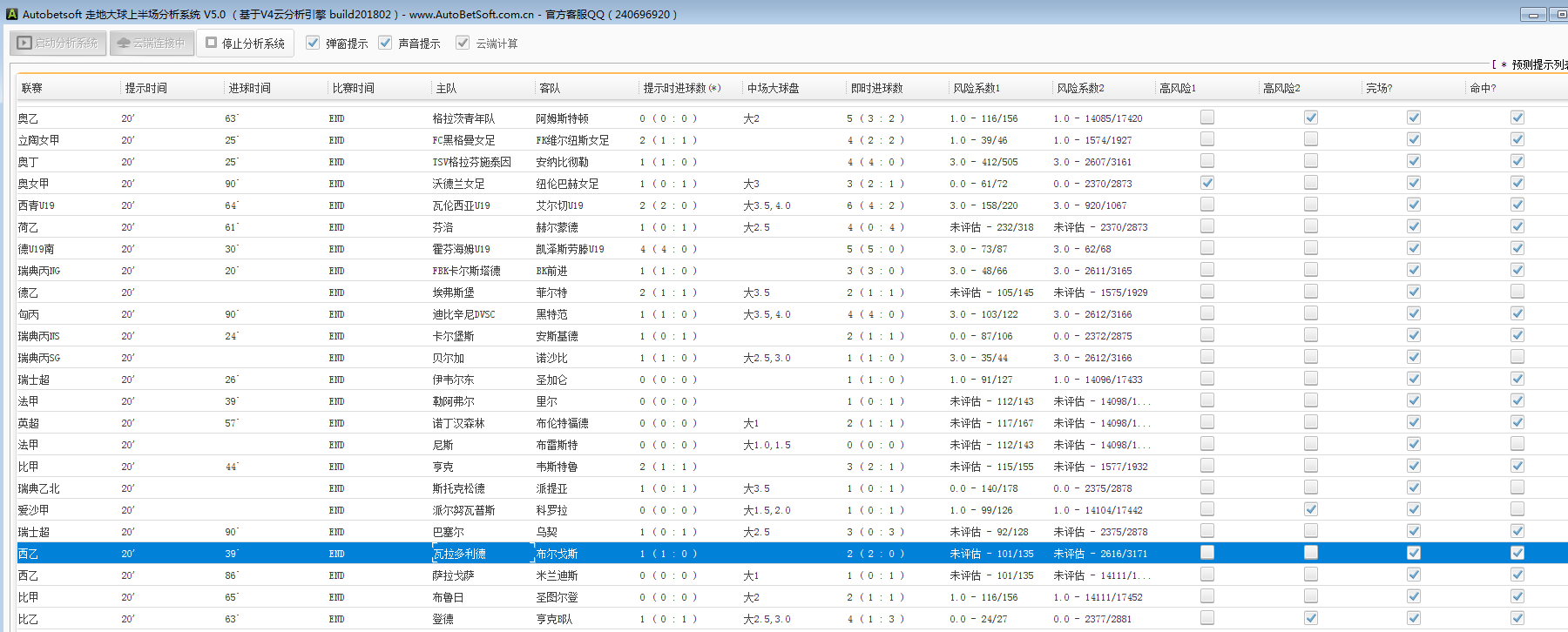Click the 命中? column header
The height and width of the screenshot is (632, 1568).
coord(1482,88)
